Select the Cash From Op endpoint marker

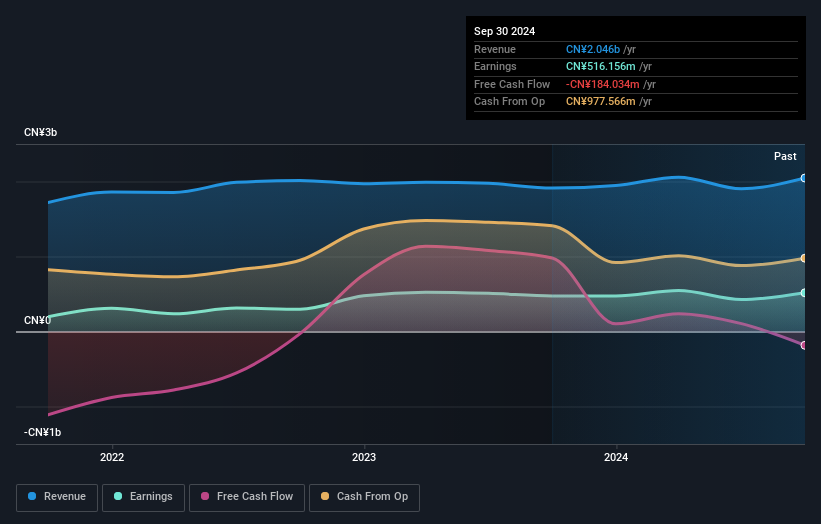click(804, 259)
